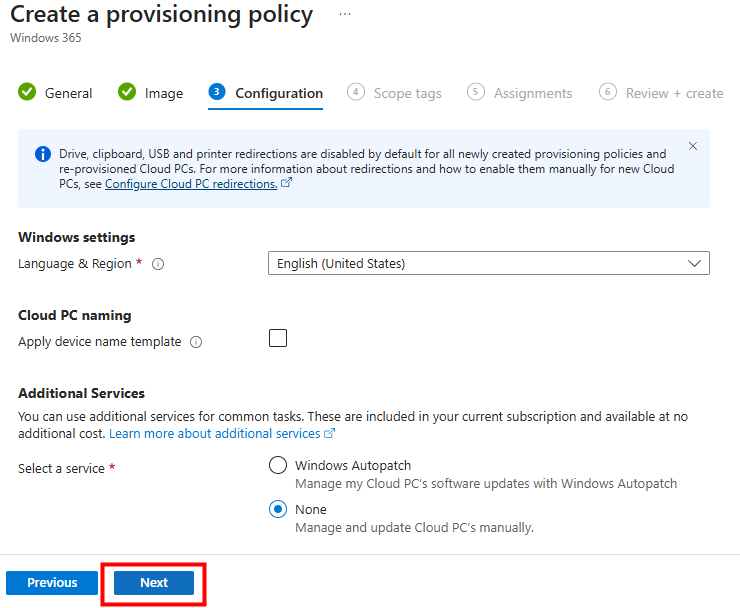Click the Scope tags step number icon
740x608 pixels.
(356, 92)
